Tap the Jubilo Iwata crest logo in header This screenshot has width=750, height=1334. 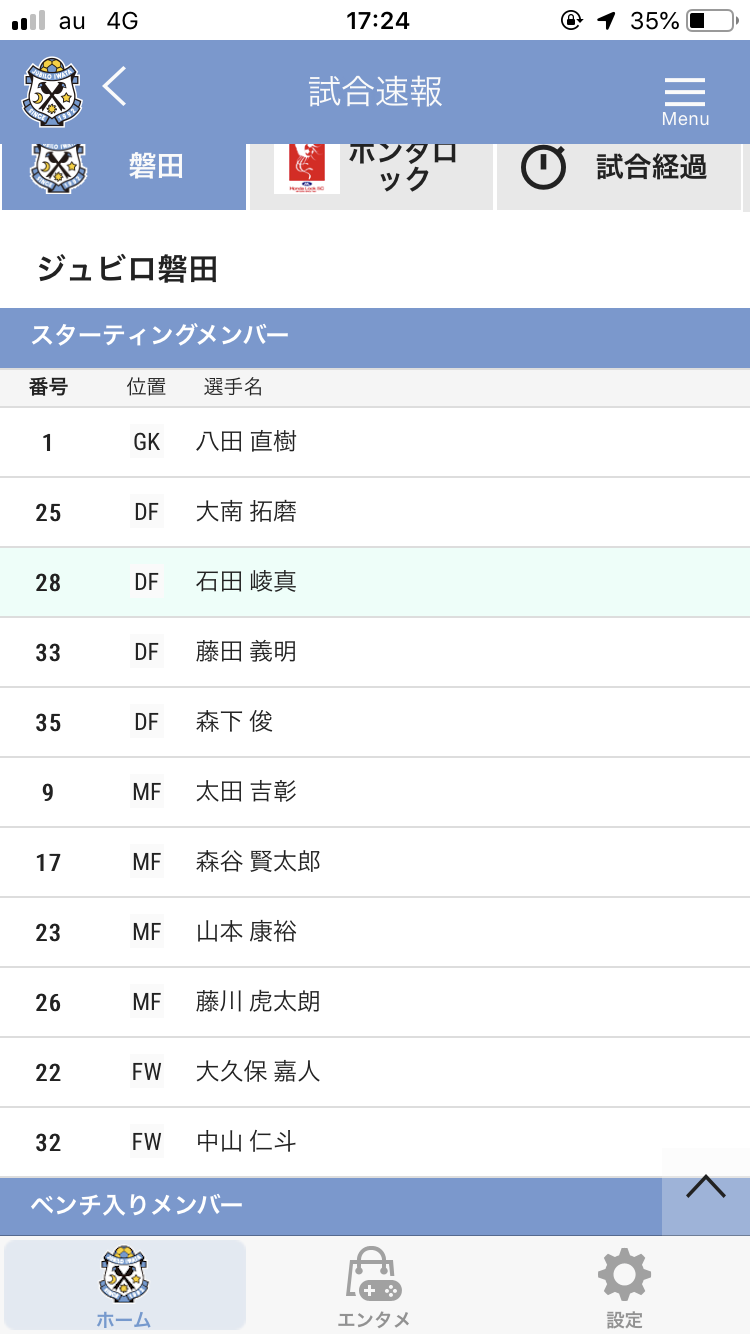point(50,91)
